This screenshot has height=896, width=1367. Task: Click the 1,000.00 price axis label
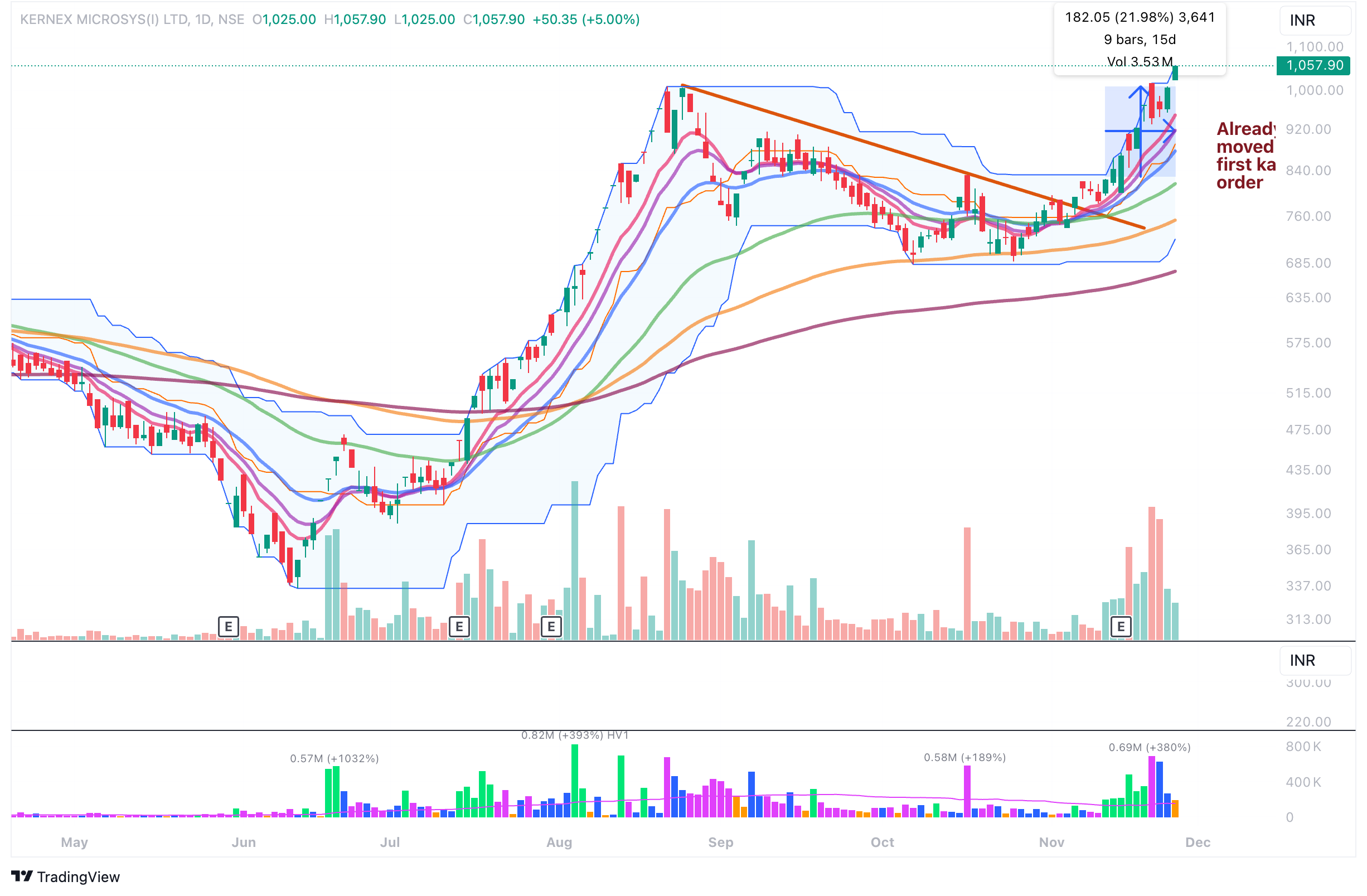[1315, 91]
